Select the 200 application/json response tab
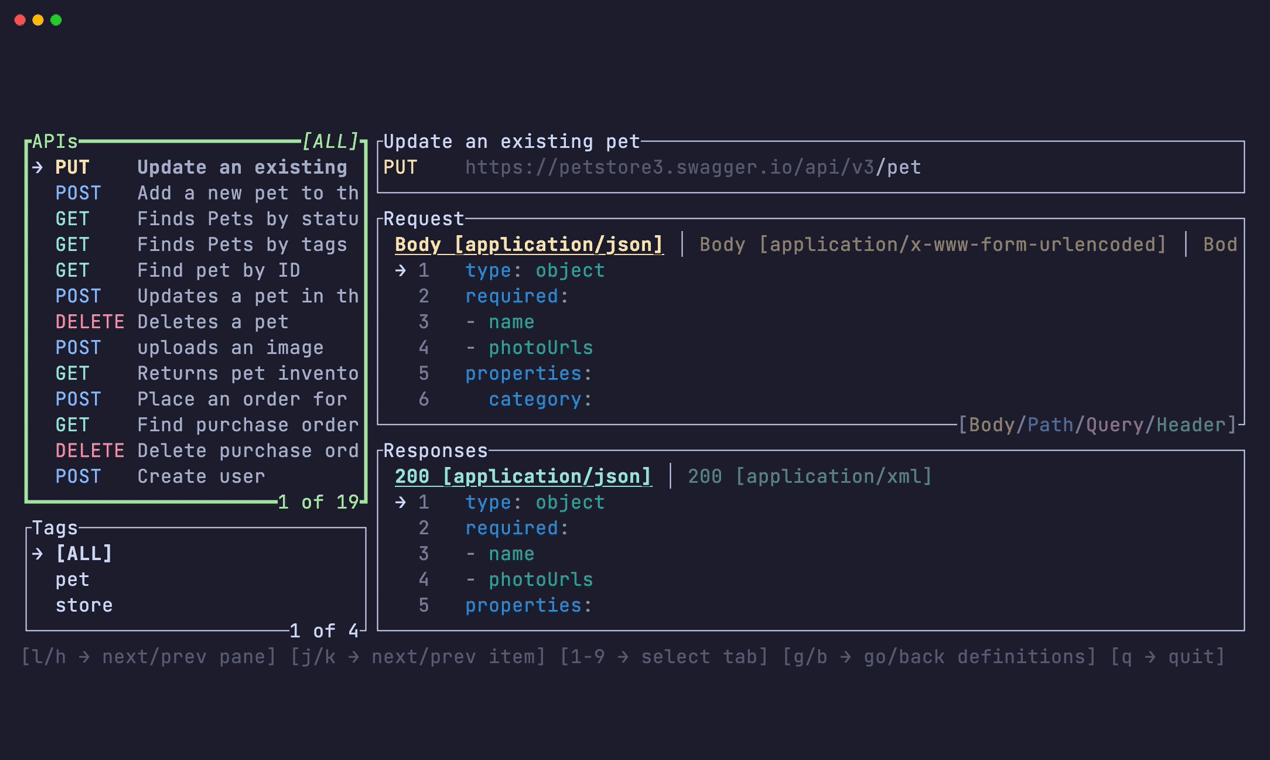 (522, 476)
